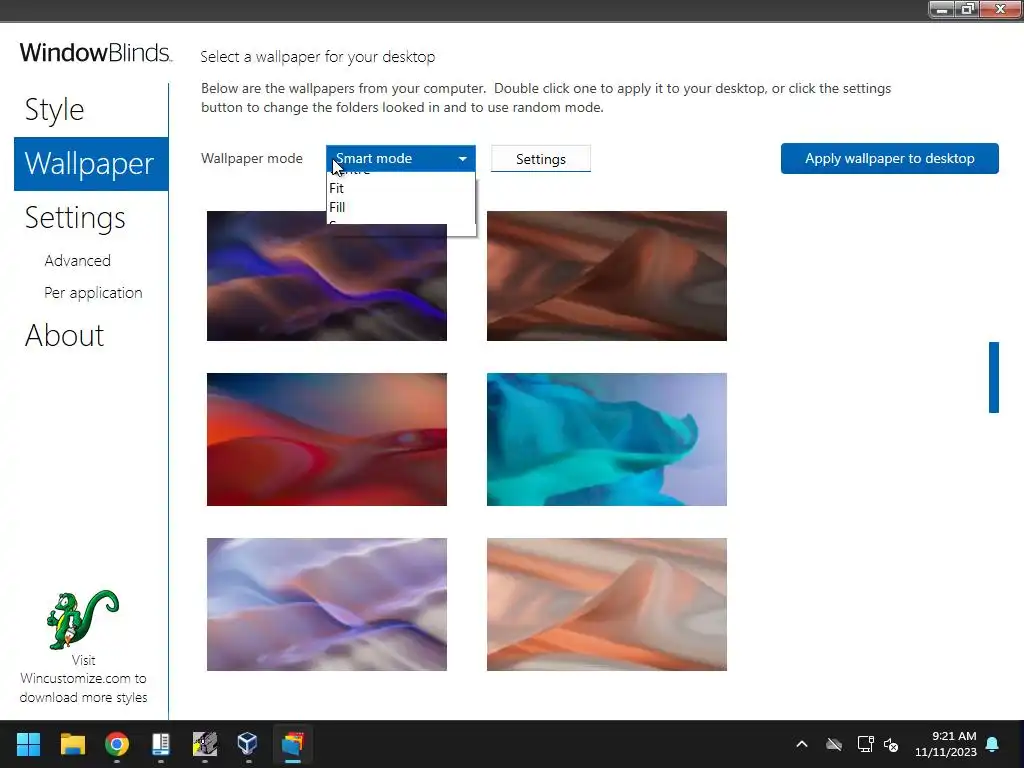Select the teal and cyan wallpaper thumbnail

coord(607,439)
